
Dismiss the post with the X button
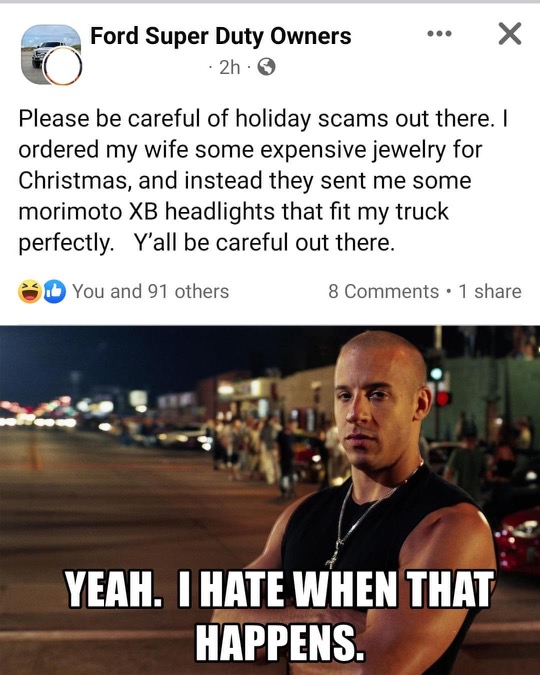[510, 34]
